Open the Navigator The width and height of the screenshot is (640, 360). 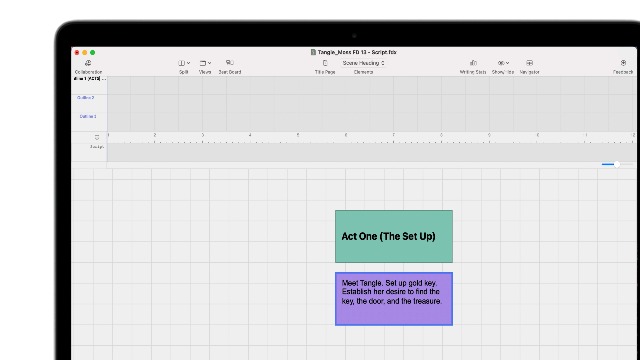coord(529,66)
